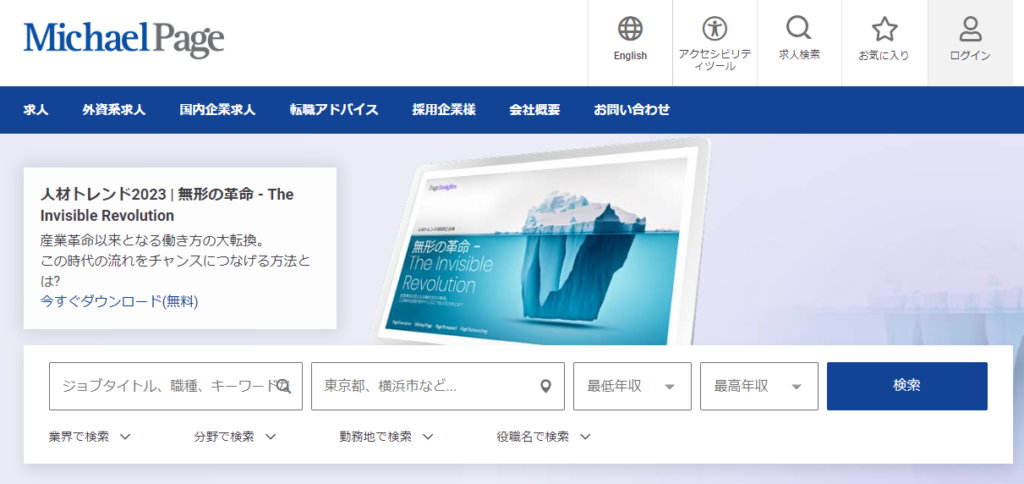The width and height of the screenshot is (1024, 484).
Task: Expand 勤務地で検索 section
Action: click(x=387, y=437)
